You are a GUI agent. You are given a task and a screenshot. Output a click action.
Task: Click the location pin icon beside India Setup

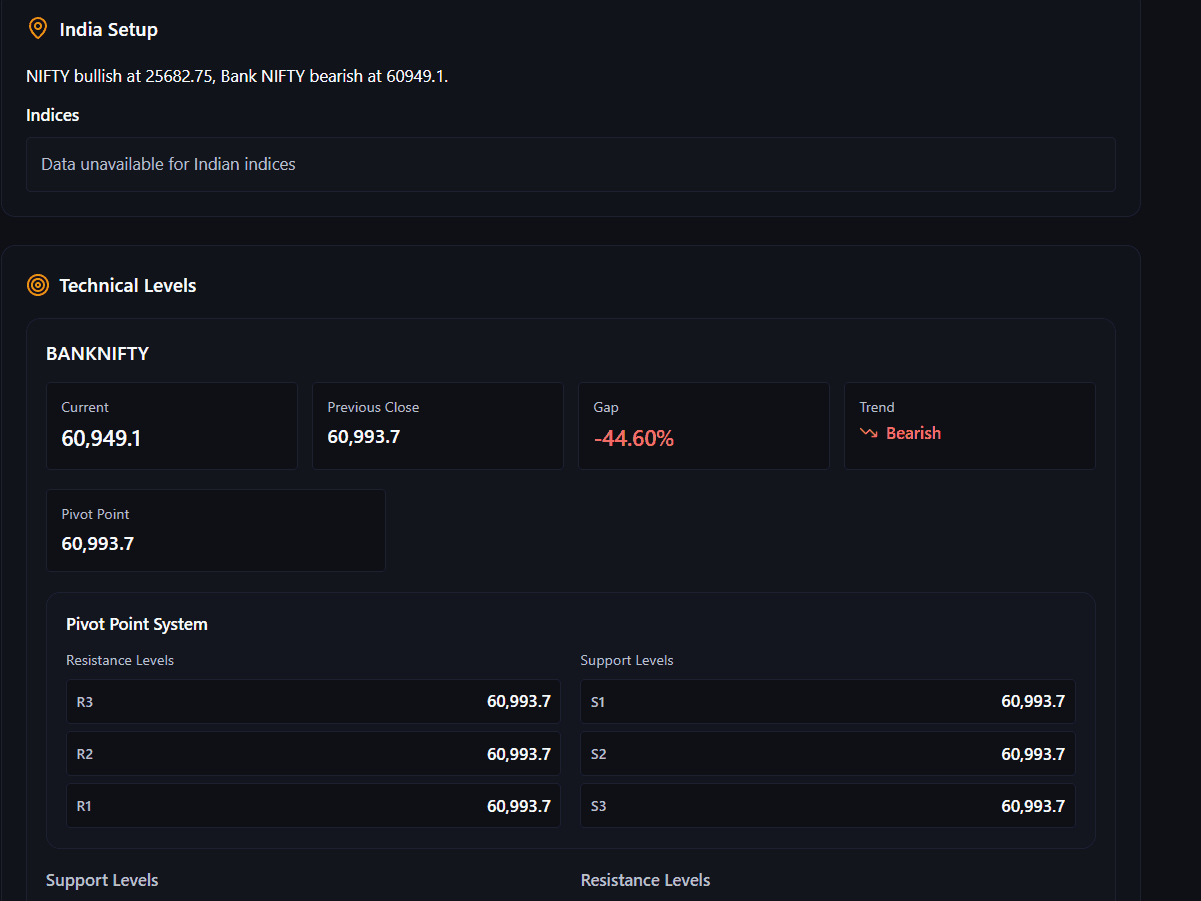[37, 29]
